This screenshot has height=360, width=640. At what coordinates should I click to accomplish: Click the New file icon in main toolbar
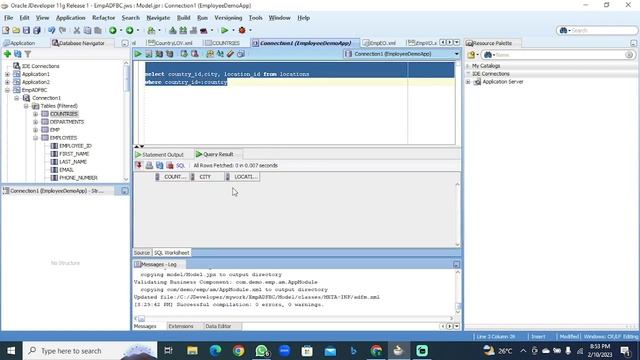pos(6,30)
